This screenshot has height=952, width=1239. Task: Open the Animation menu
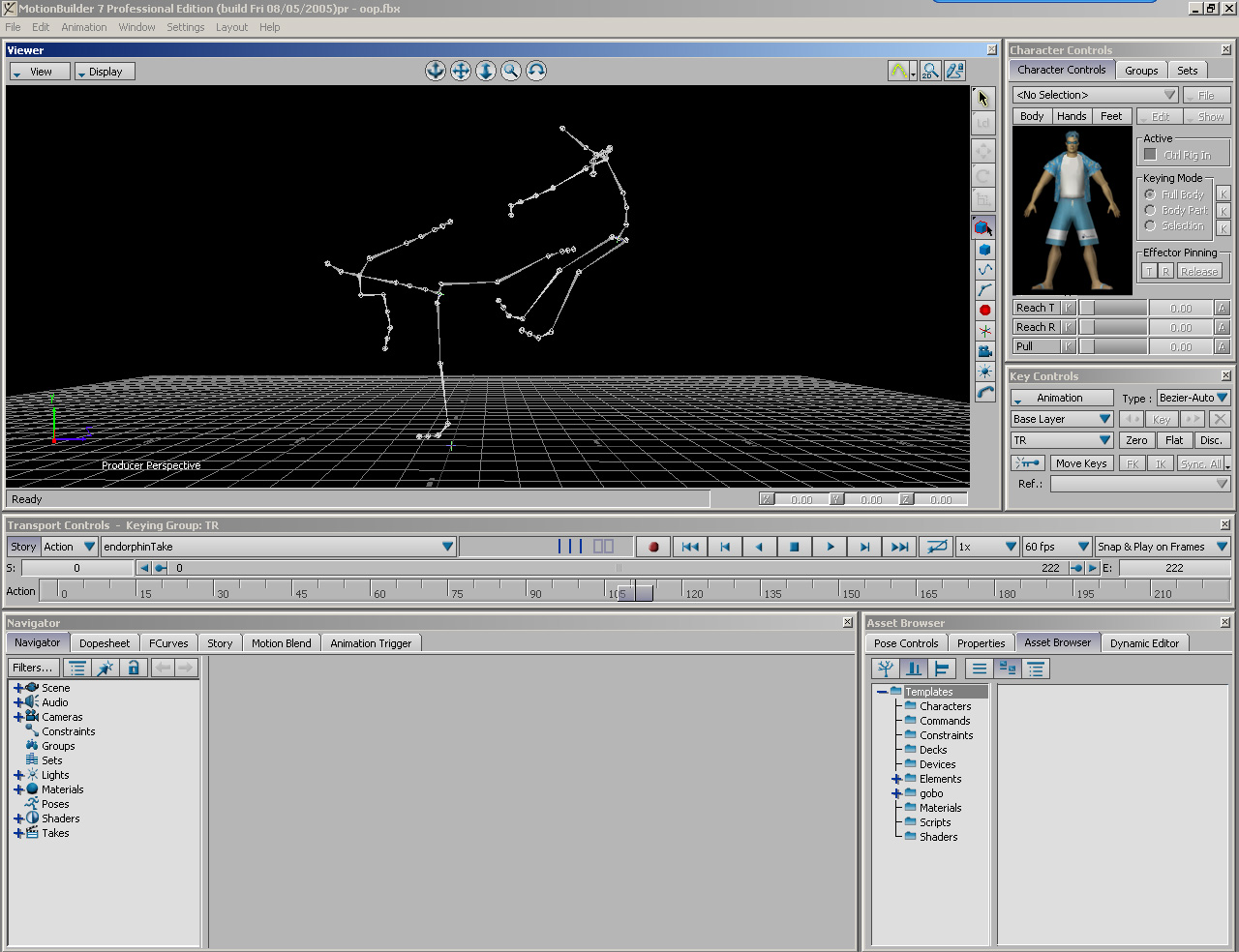84,27
